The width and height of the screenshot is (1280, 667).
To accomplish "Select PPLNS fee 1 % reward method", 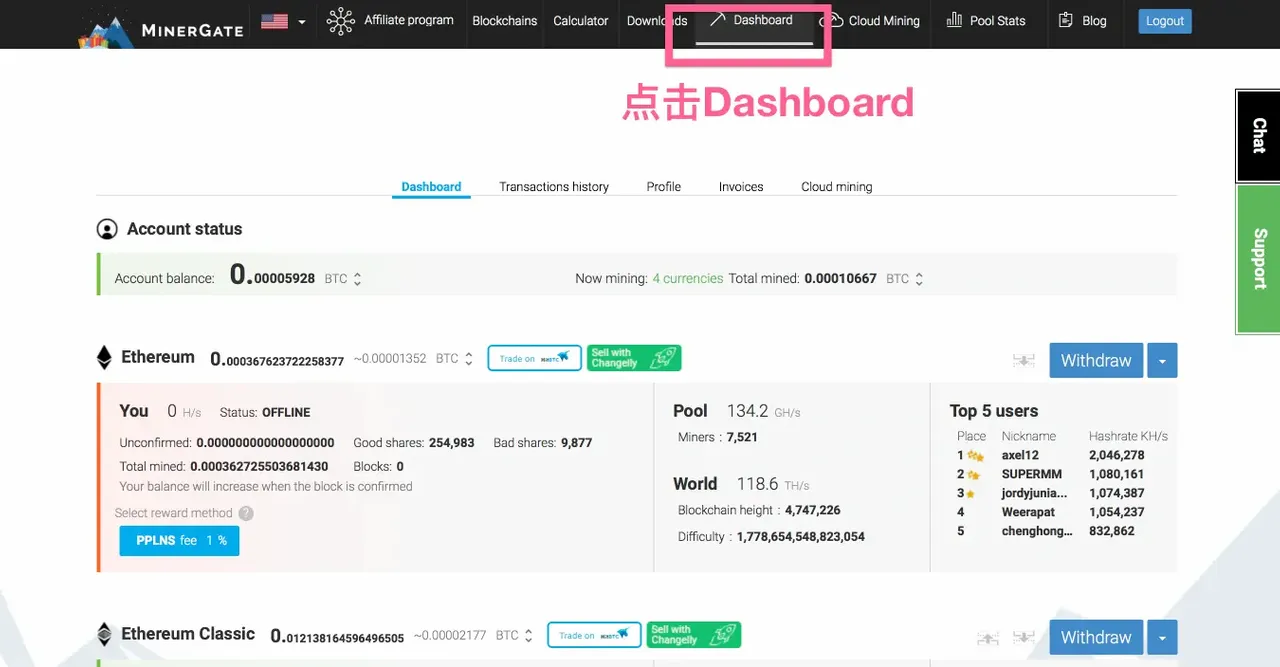I will [179, 540].
